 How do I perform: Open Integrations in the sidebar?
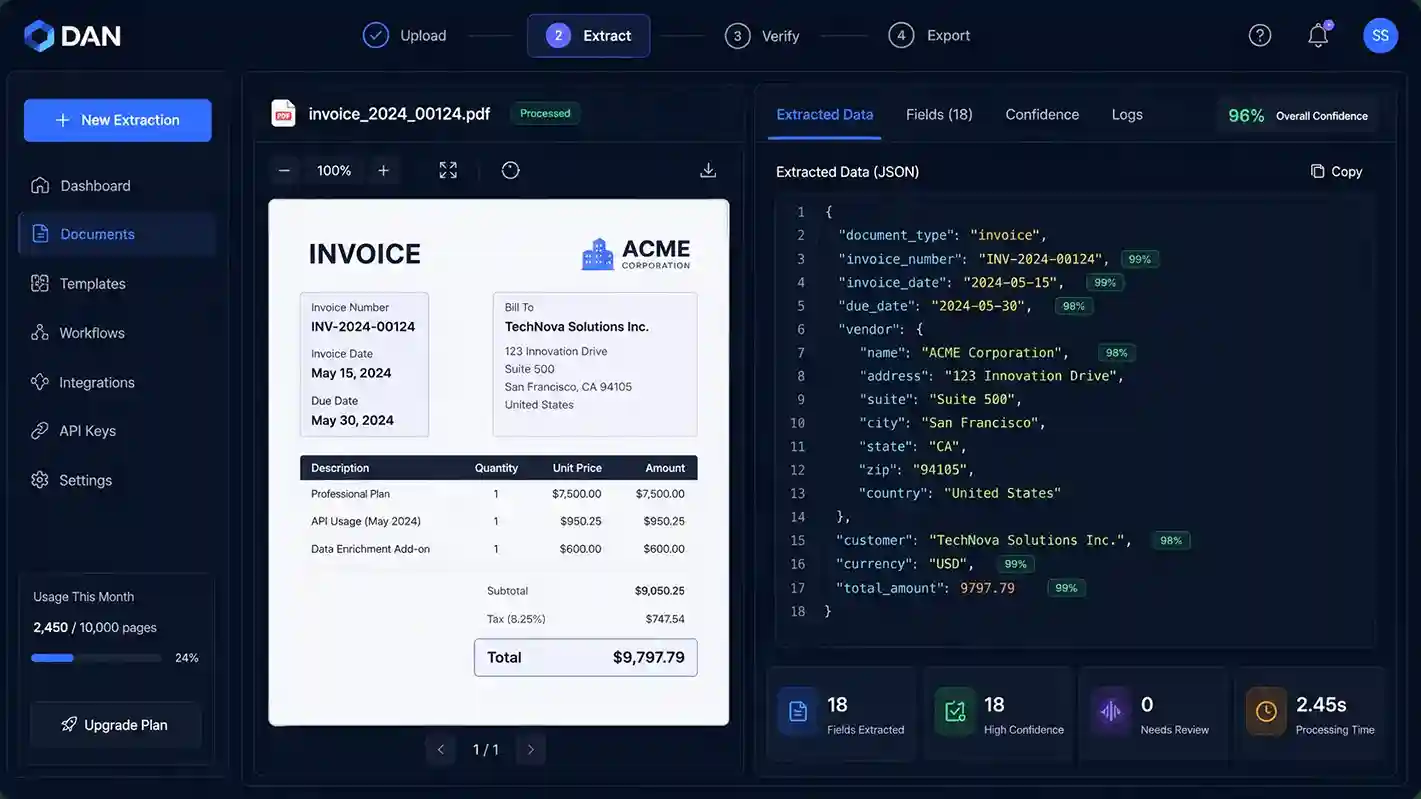tap(117, 382)
